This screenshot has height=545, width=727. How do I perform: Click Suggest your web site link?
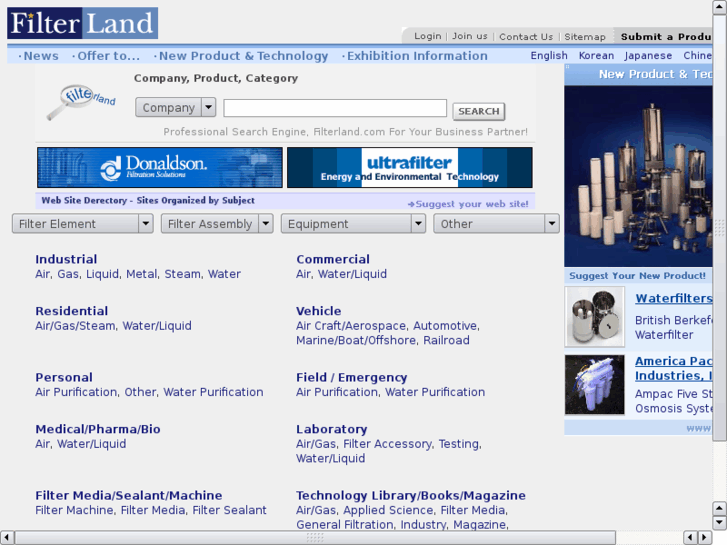[x=468, y=204]
